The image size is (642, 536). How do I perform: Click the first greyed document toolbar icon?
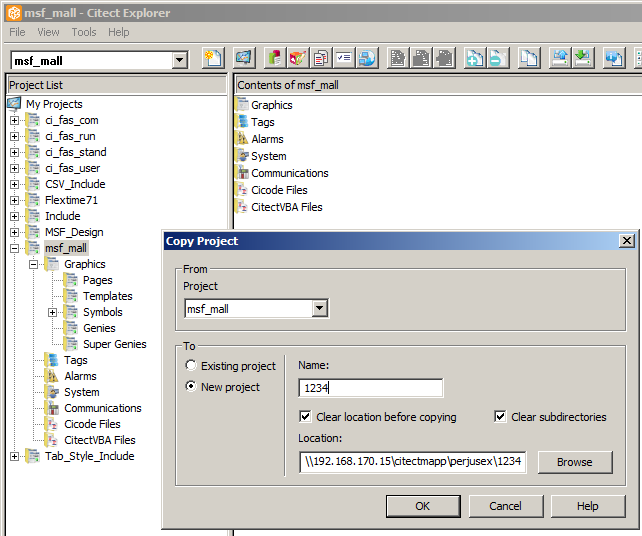coord(398,58)
